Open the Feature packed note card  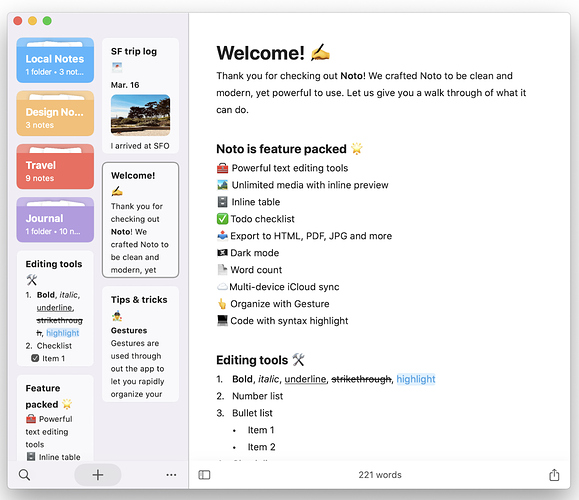pyautogui.click(x=55, y=418)
